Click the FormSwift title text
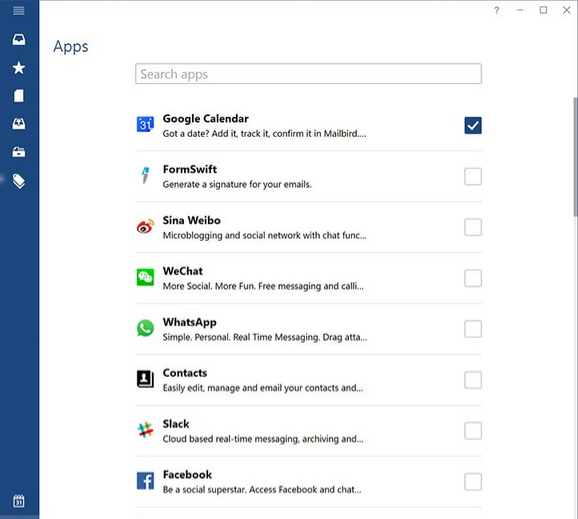 click(190, 169)
